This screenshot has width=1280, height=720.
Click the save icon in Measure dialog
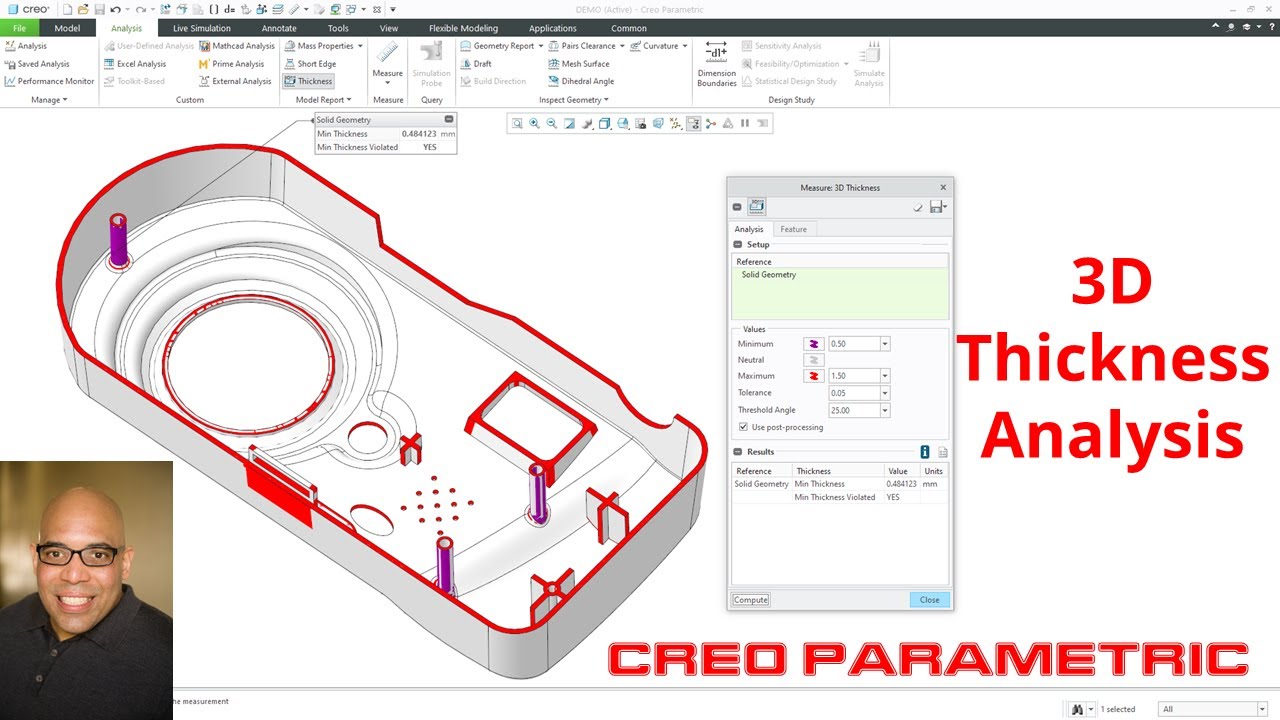[936, 207]
